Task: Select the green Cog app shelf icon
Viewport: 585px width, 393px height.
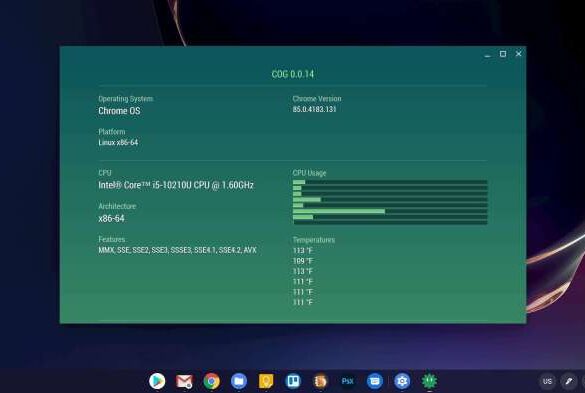Action: [429, 381]
